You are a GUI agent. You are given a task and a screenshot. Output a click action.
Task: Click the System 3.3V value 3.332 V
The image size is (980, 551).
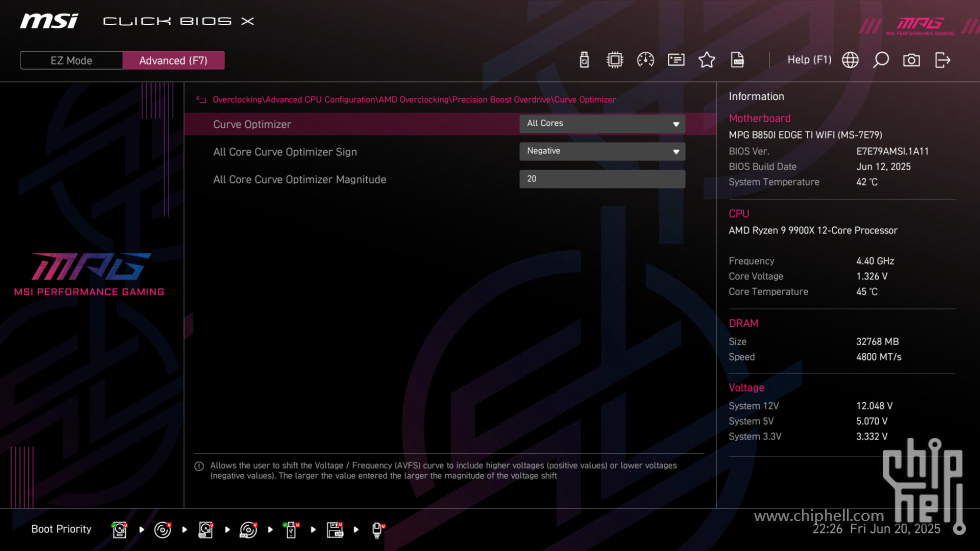tap(872, 437)
